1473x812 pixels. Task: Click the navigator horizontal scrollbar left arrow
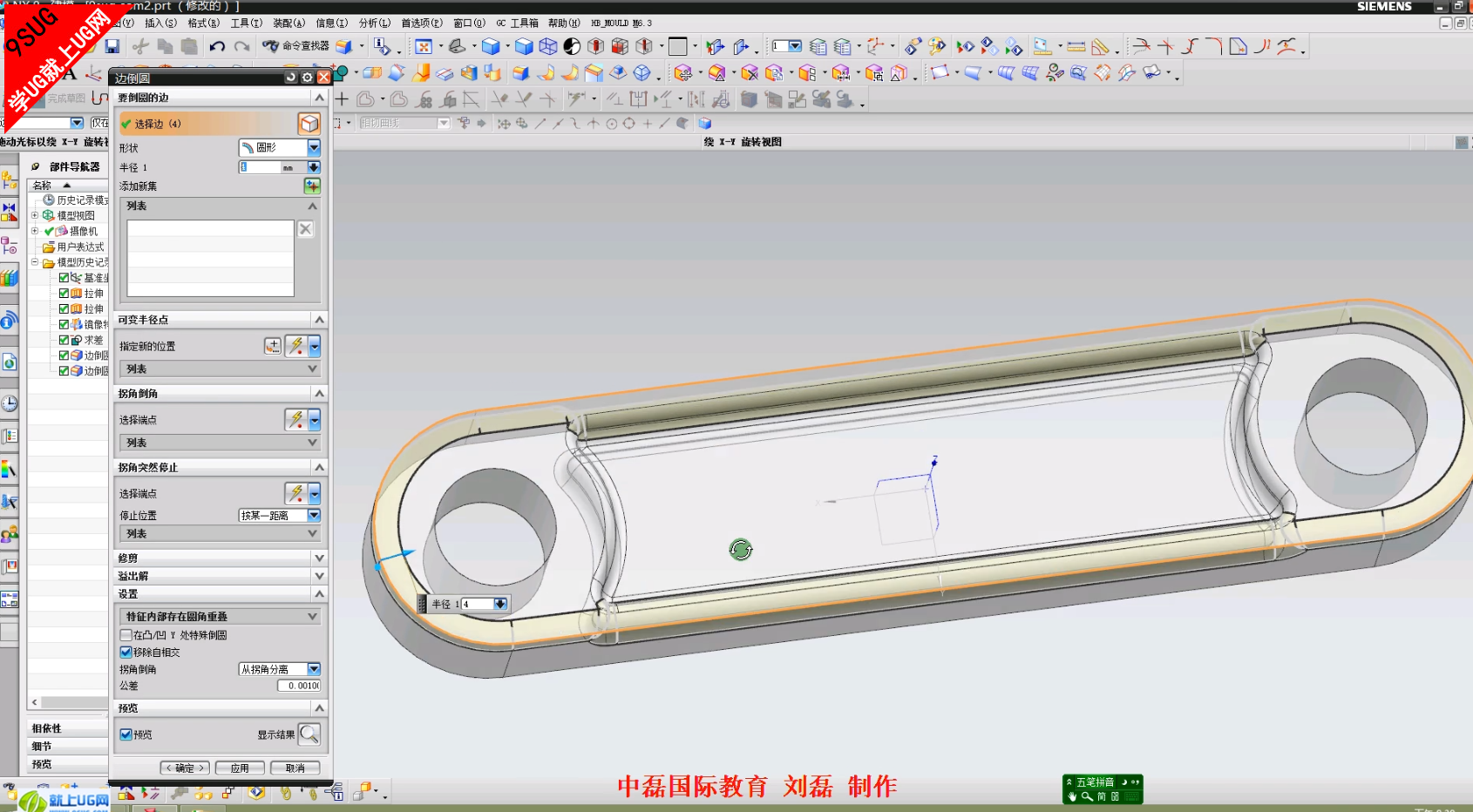(34, 701)
